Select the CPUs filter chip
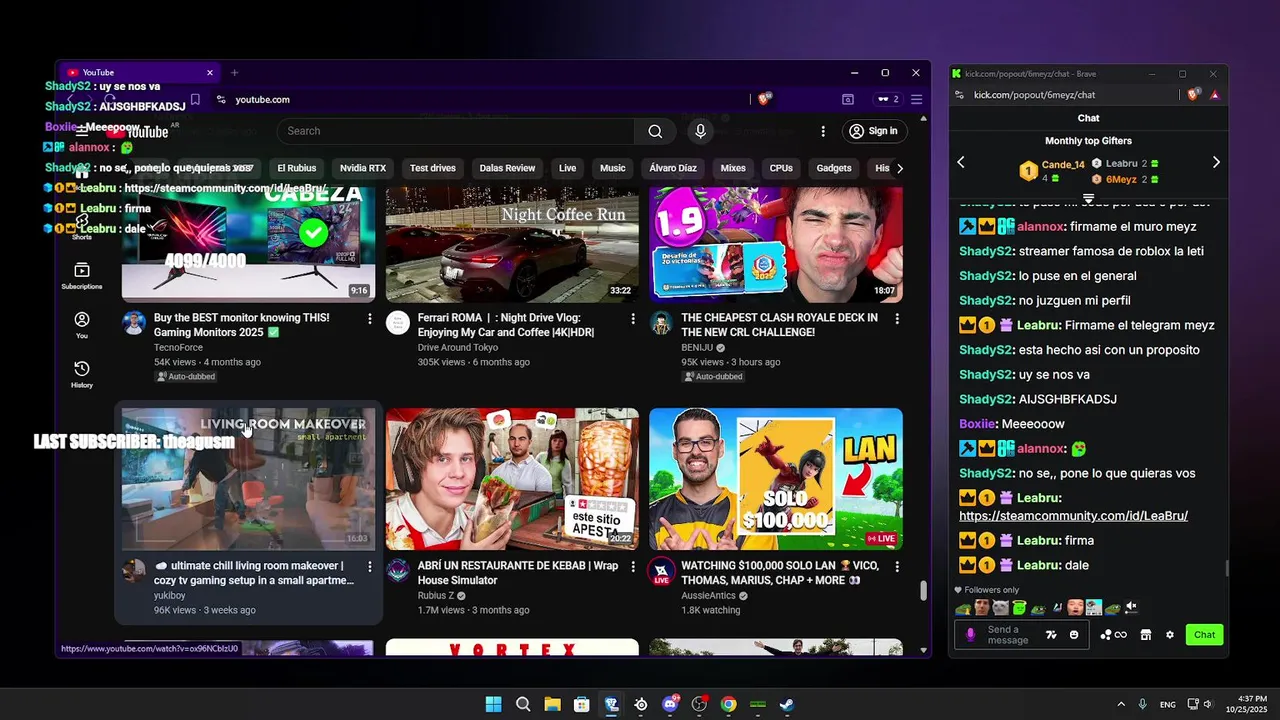 (781, 168)
